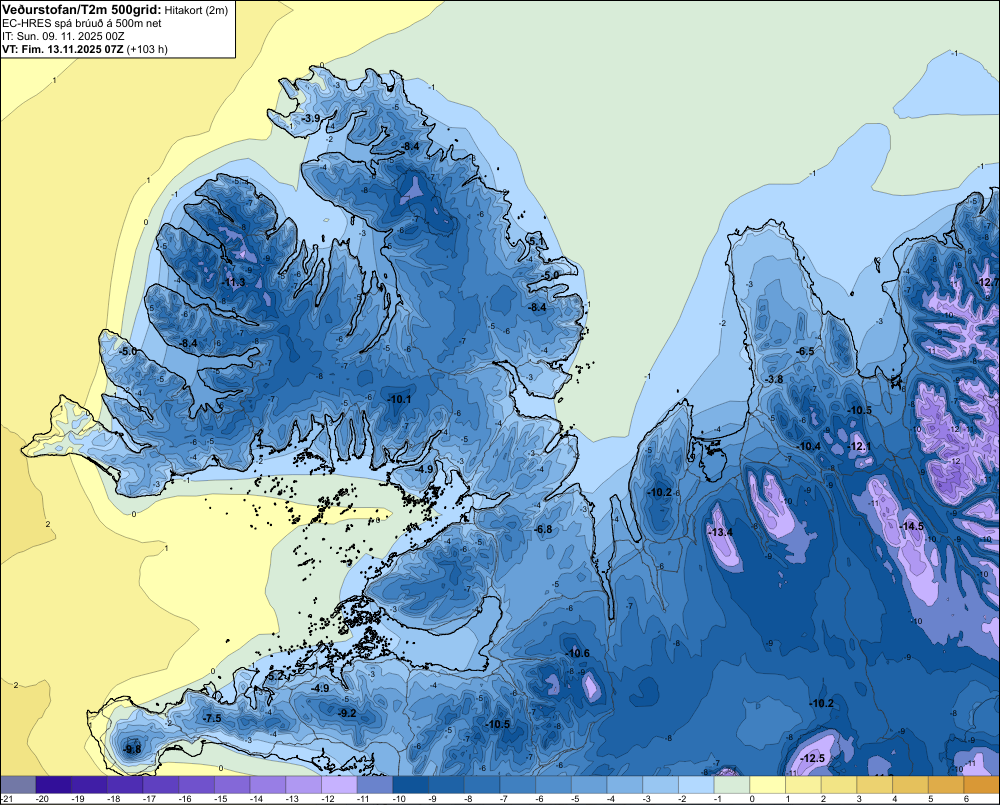Select the -12.1 temperature label
1000x805 pixels.
tap(860, 447)
